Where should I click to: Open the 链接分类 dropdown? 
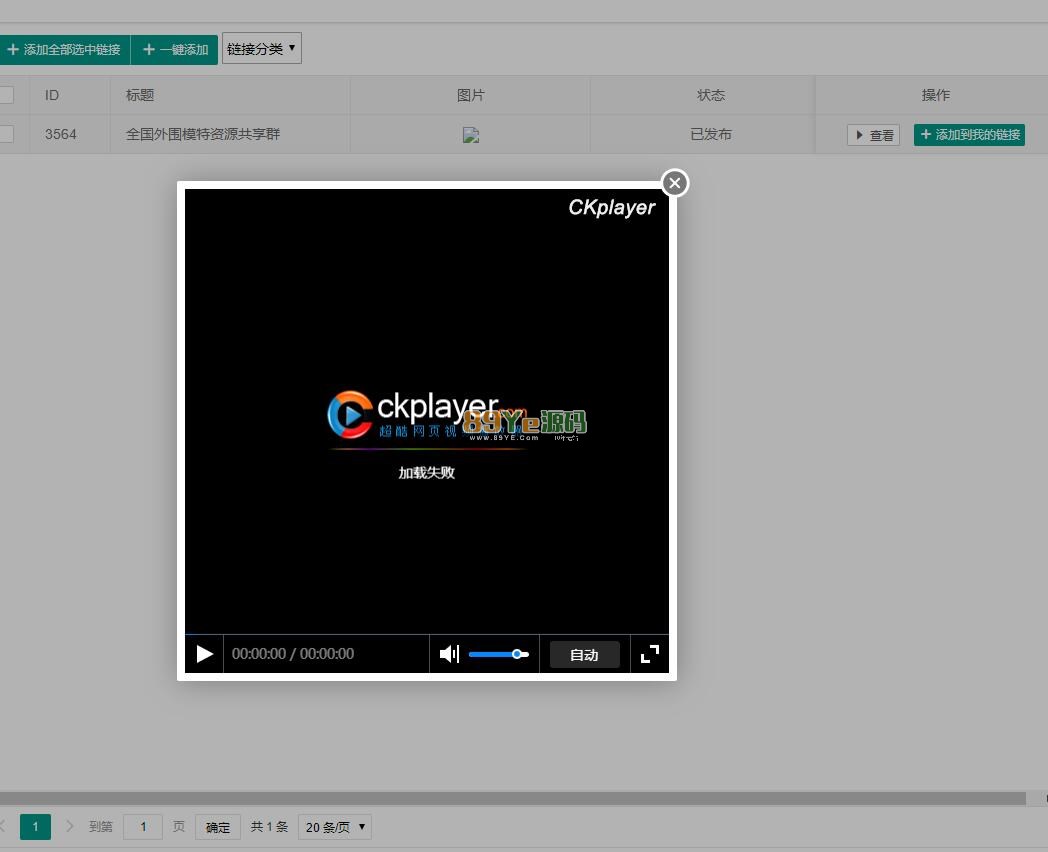(x=261, y=48)
